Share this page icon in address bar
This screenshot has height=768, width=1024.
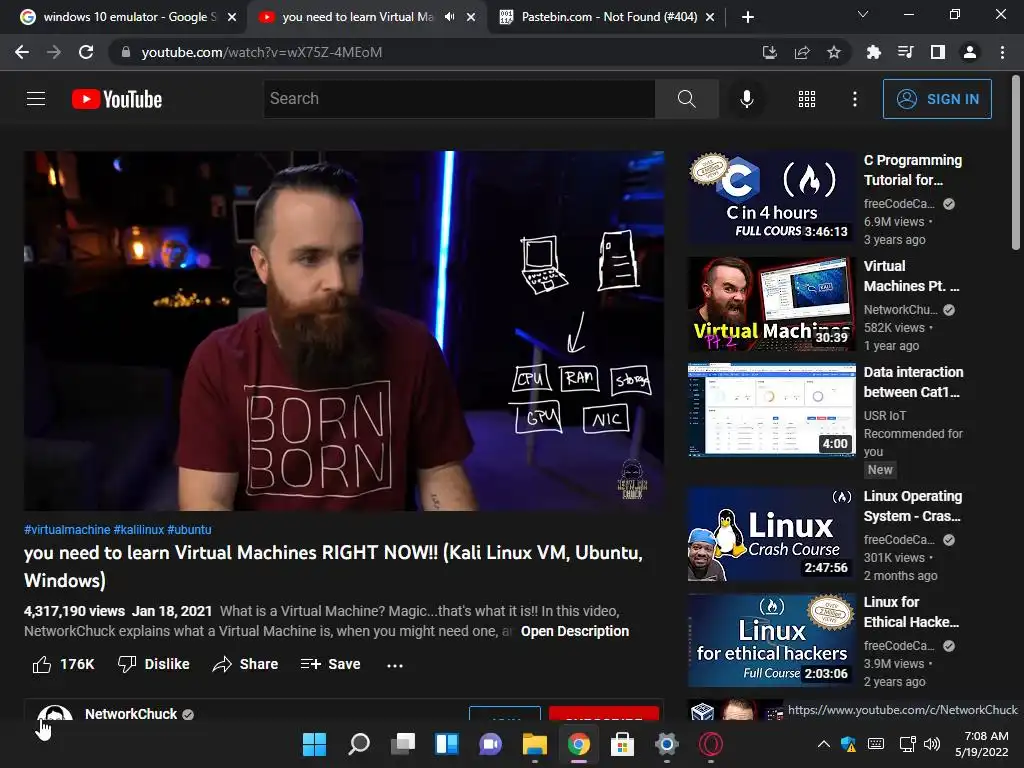point(802,52)
